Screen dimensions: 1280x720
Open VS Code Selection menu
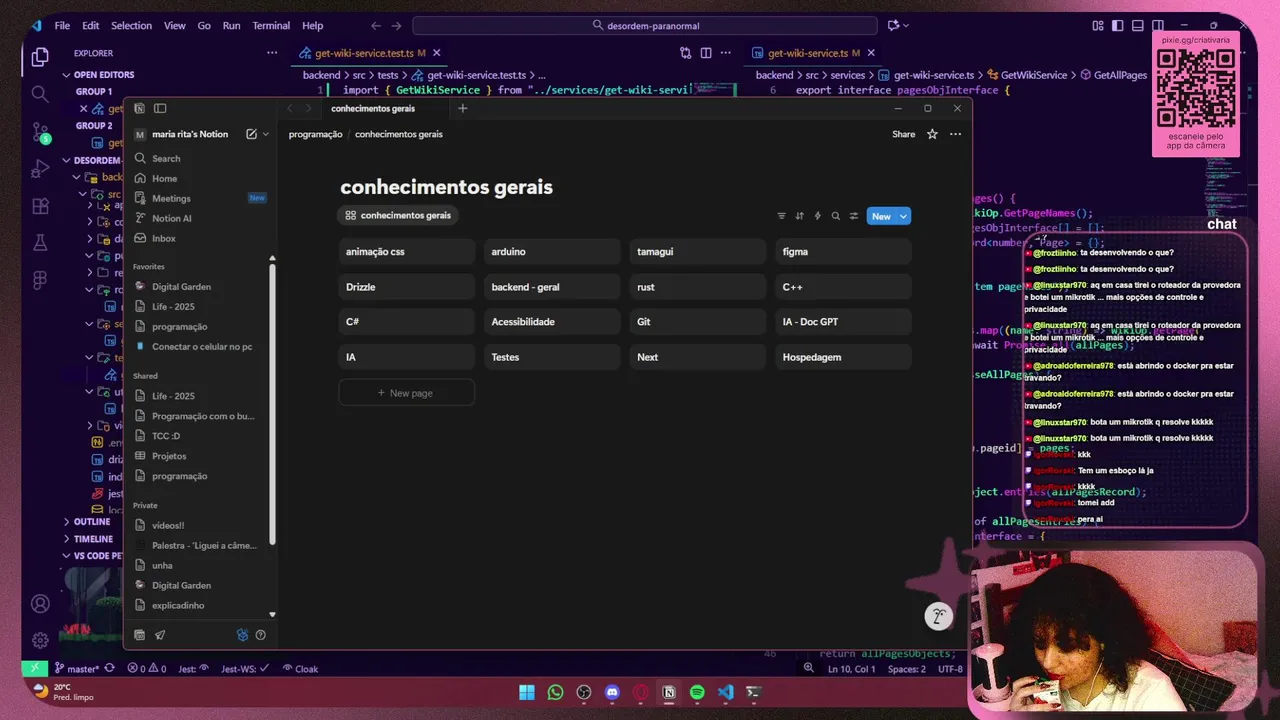(131, 26)
